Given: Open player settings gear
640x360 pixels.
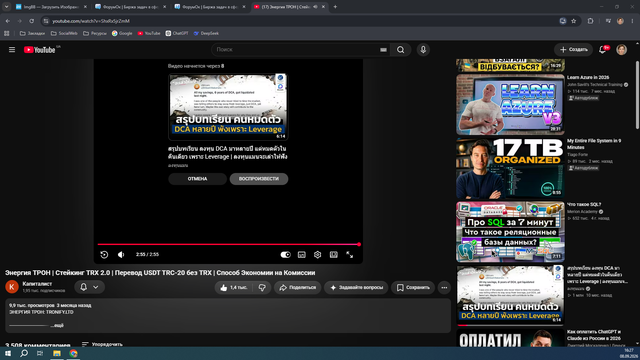Looking at the screenshot, I should (318, 254).
